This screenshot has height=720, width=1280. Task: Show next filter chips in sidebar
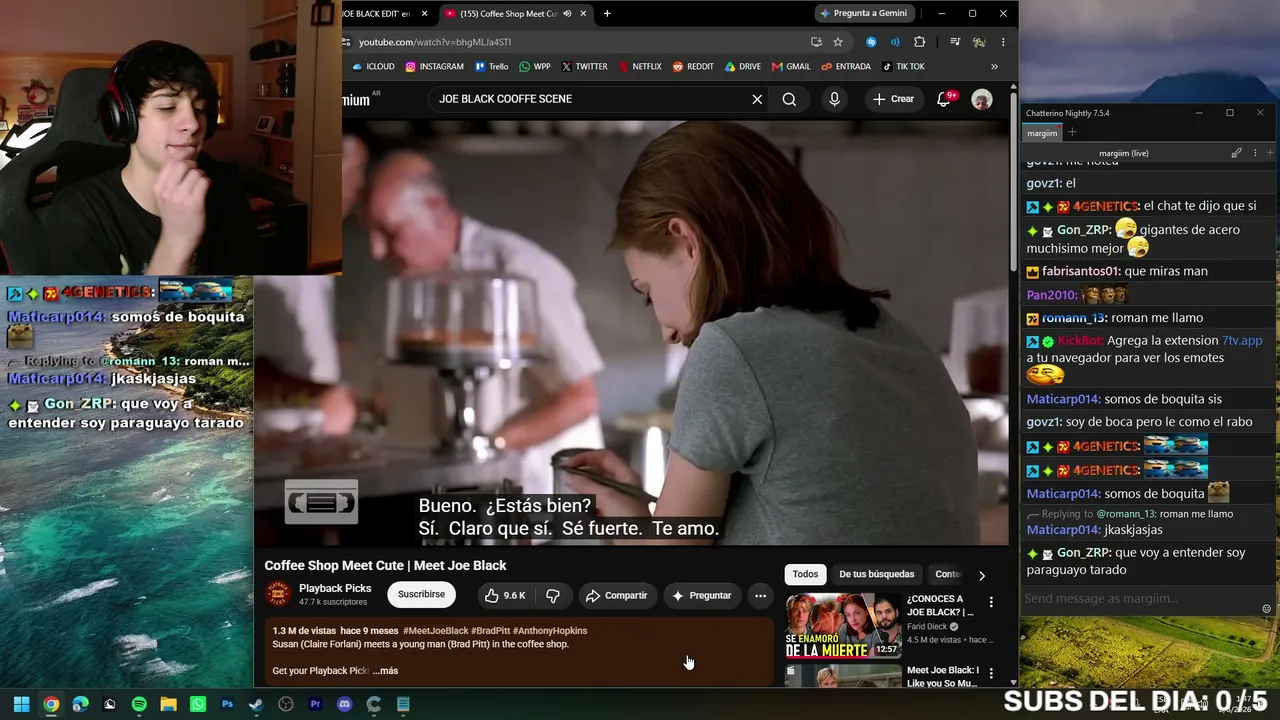tap(981, 575)
